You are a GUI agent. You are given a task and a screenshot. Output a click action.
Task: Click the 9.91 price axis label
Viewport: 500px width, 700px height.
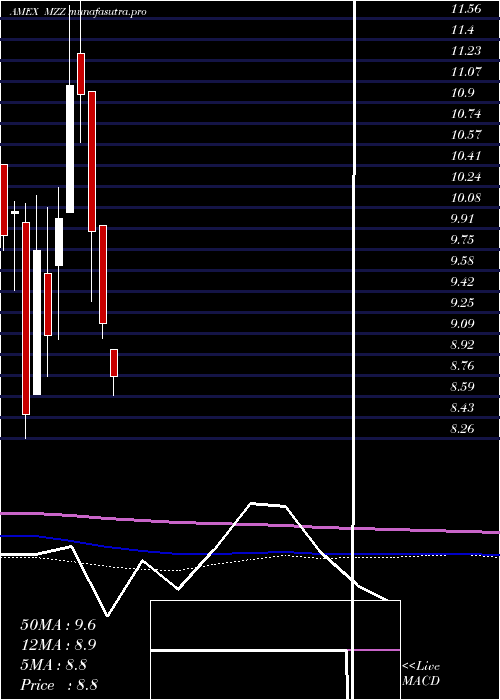462,219
